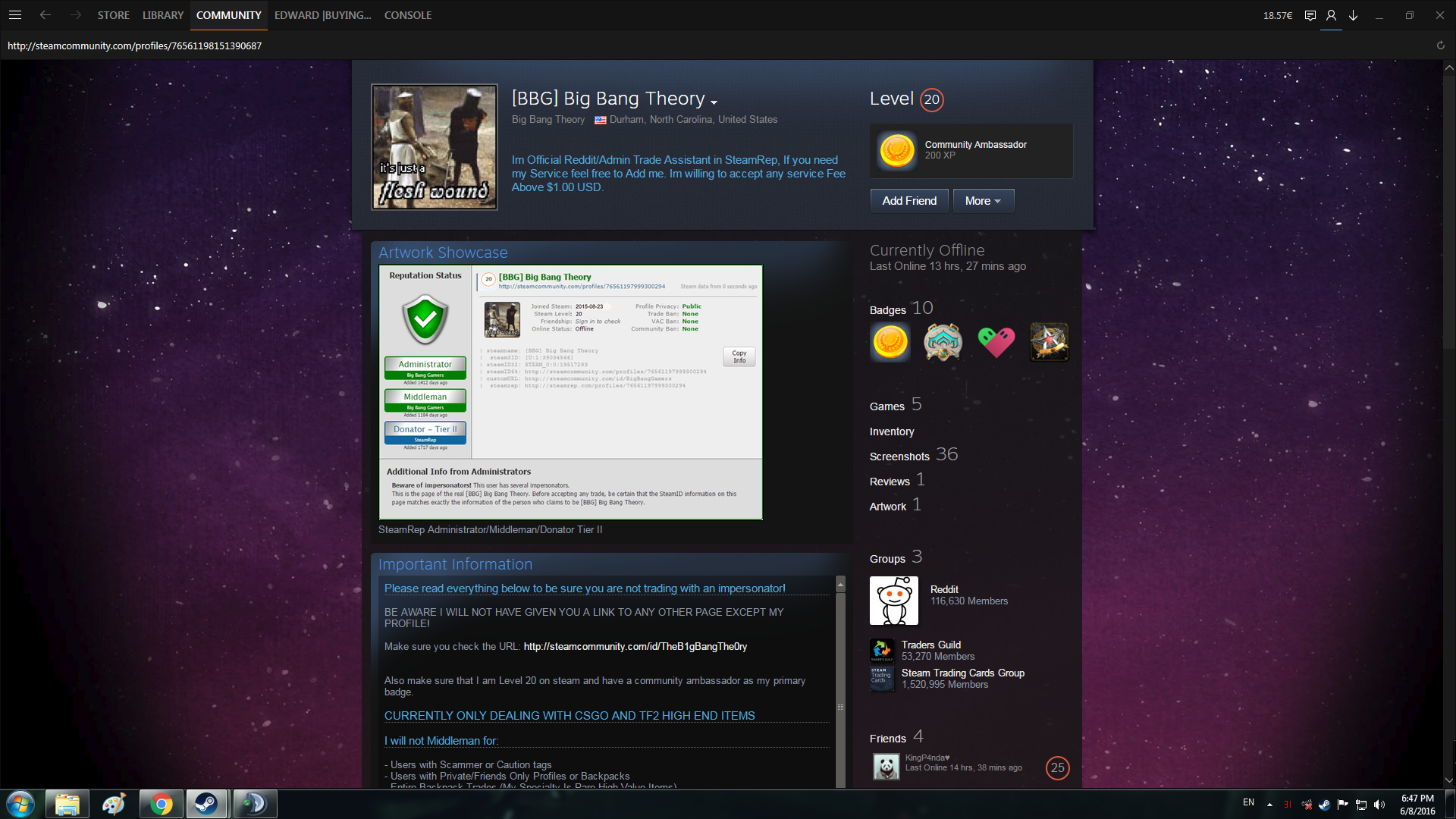Show hidden system tray icons arrow
This screenshot has width=1456, height=819.
coord(1269,804)
